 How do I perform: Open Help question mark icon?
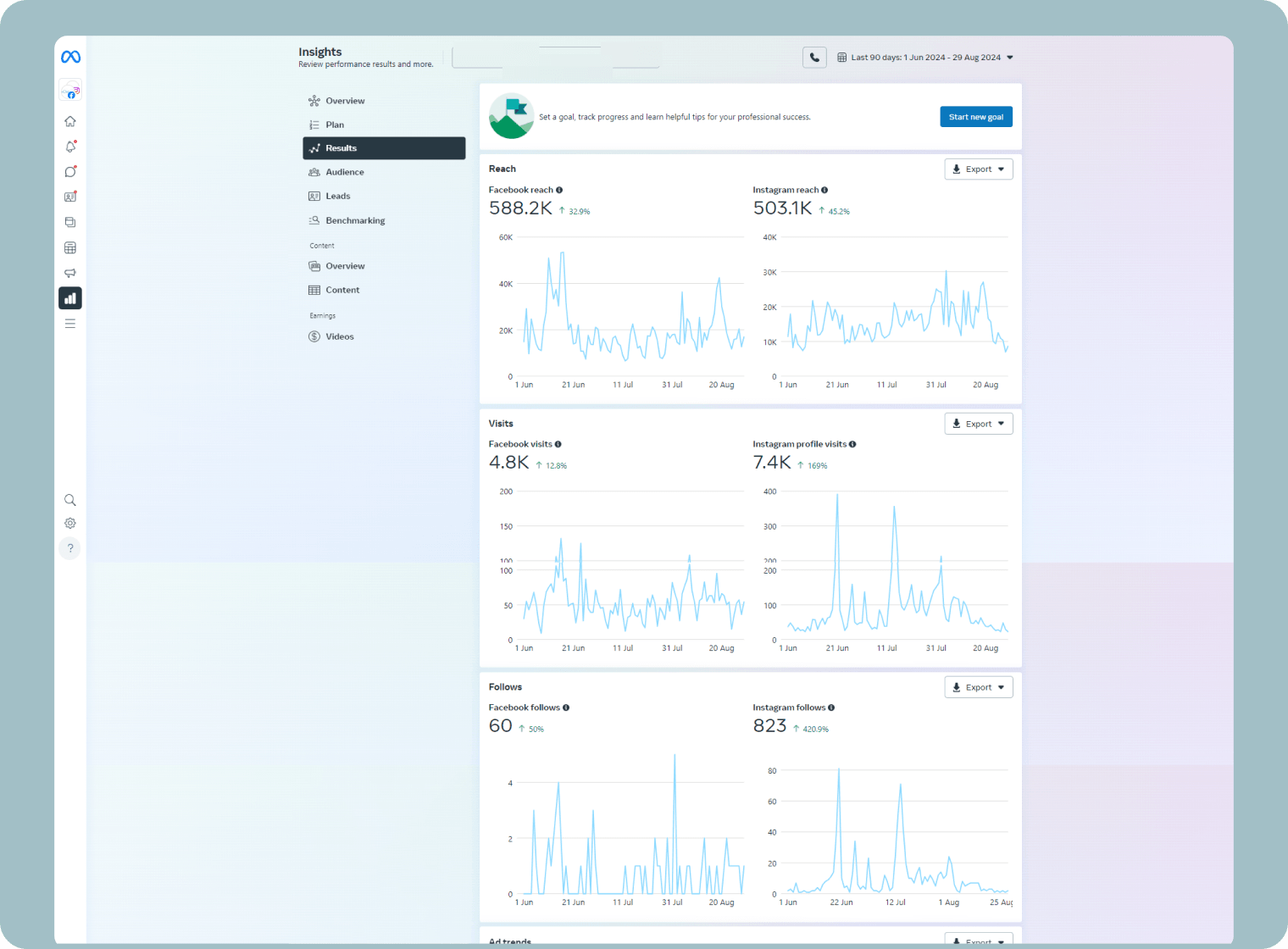point(70,548)
